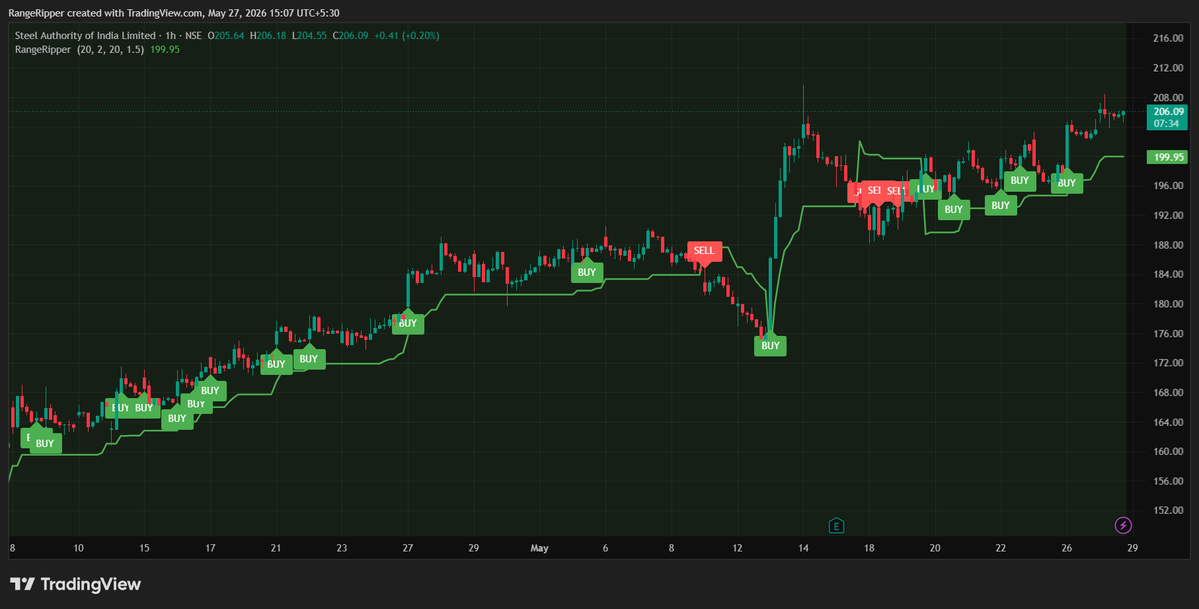Viewport: 1199px width, 609px height.
Task: Open the TradingView logo at bottom left
Action: 75,585
